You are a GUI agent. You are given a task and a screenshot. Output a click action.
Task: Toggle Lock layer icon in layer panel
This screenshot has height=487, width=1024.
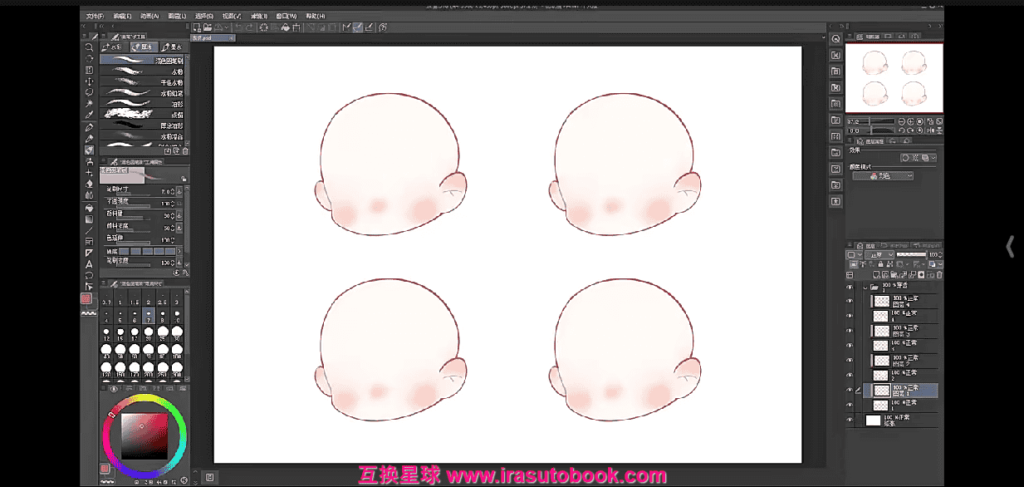click(x=880, y=264)
